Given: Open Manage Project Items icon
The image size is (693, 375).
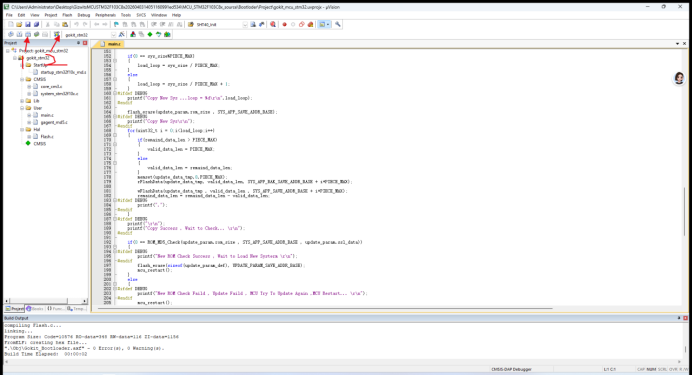Looking at the screenshot, I should (x=133, y=34).
